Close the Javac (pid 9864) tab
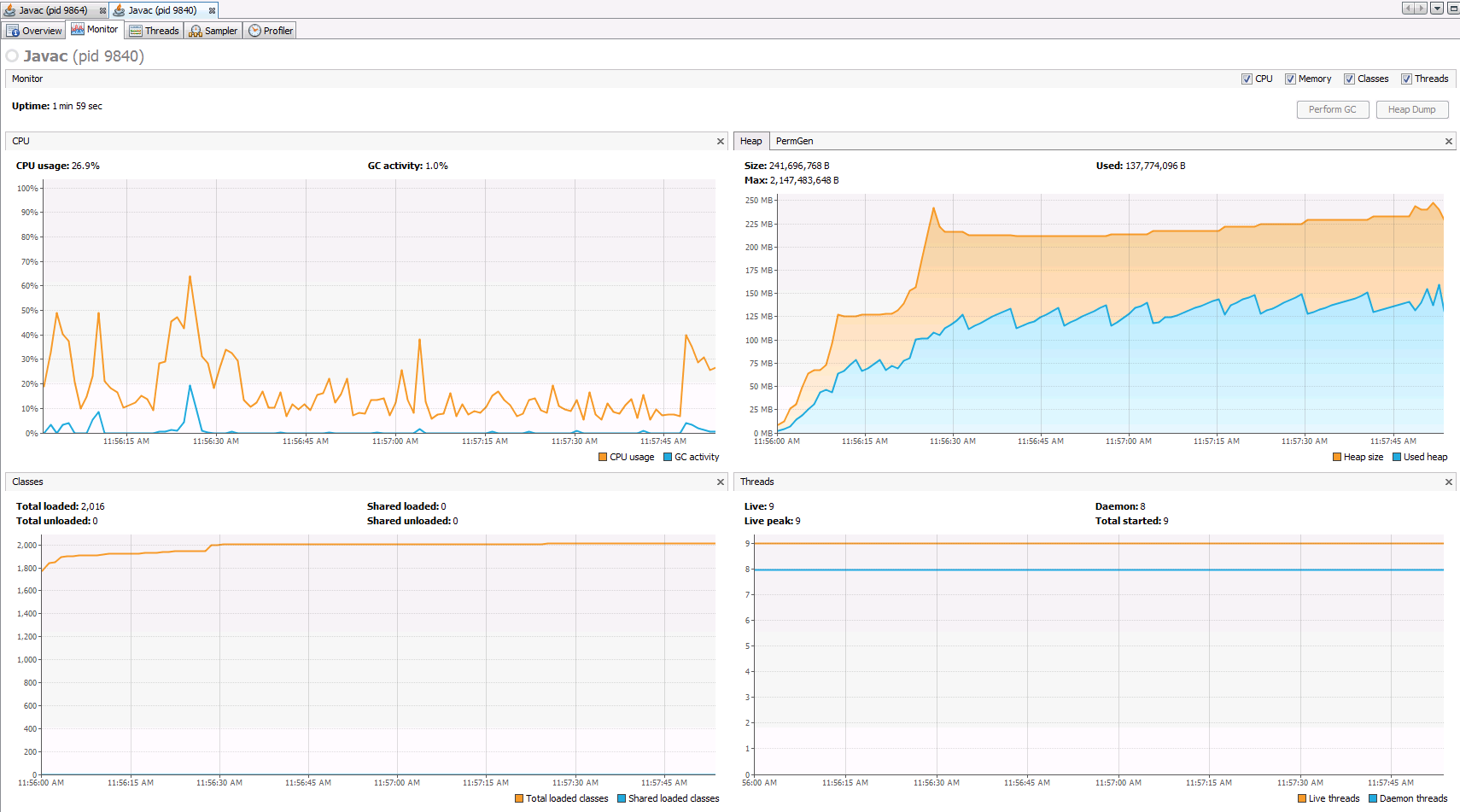This screenshot has height=812, width=1460. tap(102, 11)
